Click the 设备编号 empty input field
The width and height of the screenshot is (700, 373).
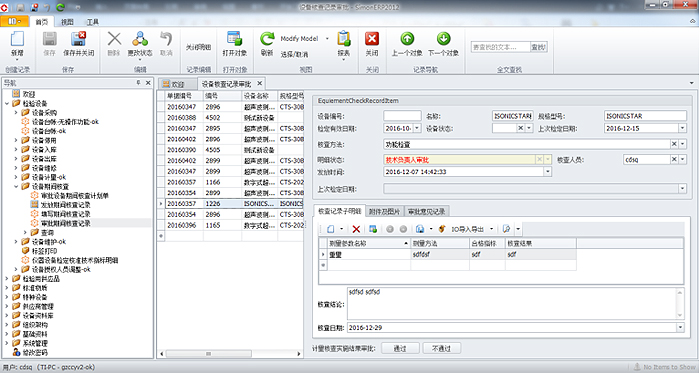(x=402, y=116)
